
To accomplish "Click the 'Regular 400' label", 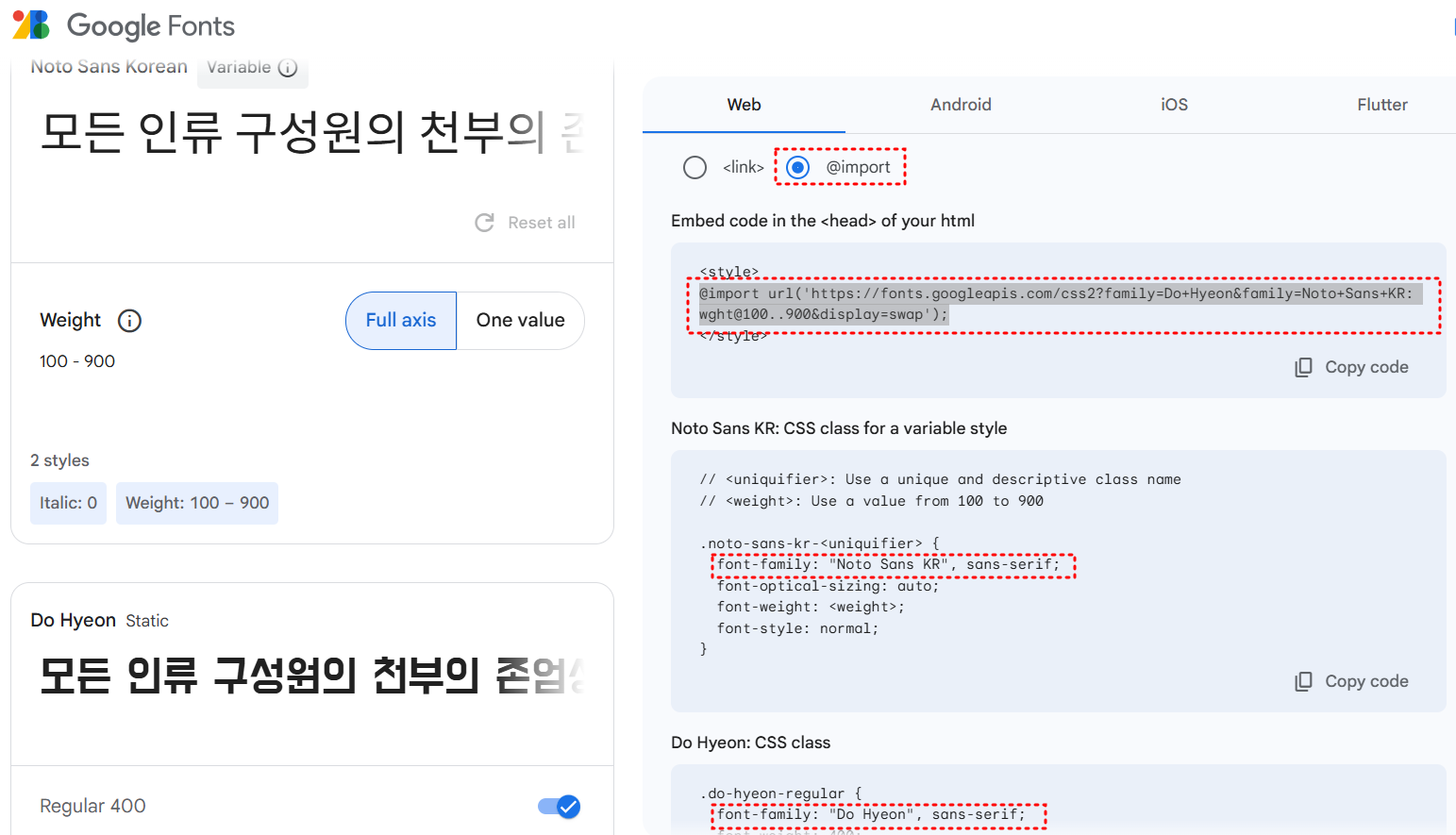I will [x=92, y=806].
